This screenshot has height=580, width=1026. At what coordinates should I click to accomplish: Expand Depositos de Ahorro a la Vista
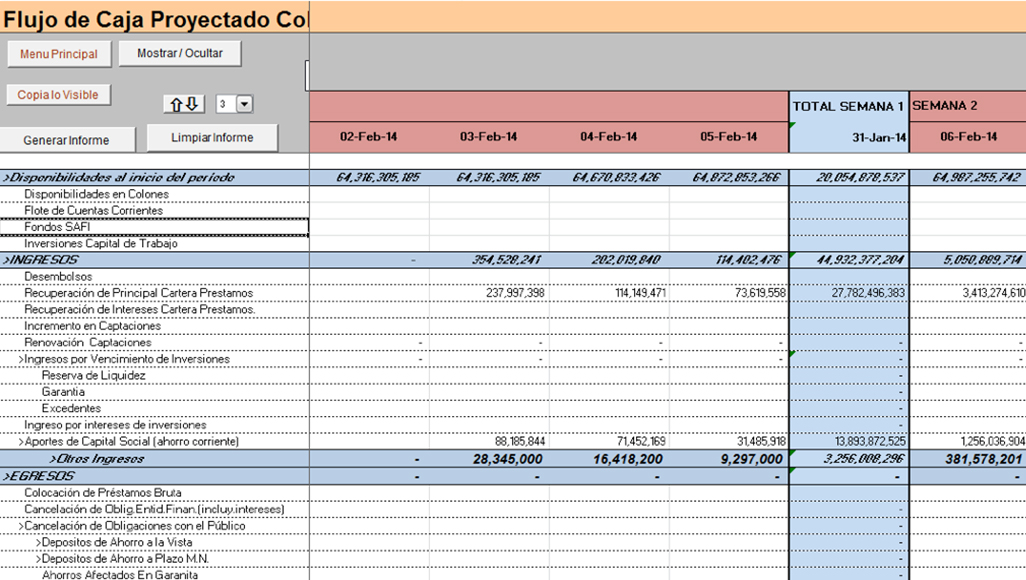tap(114, 542)
